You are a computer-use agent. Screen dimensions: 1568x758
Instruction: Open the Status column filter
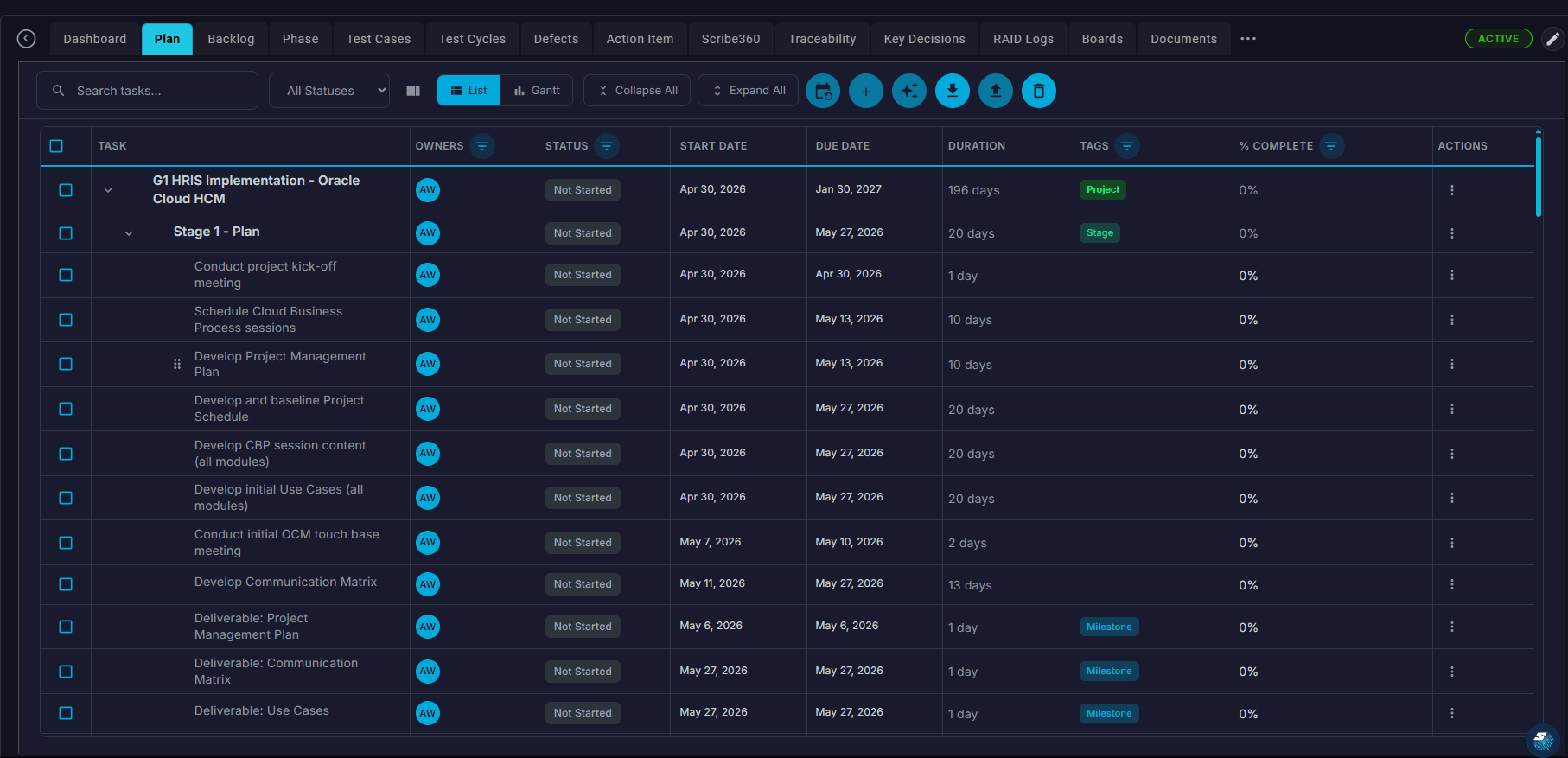pyautogui.click(x=607, y=146)
